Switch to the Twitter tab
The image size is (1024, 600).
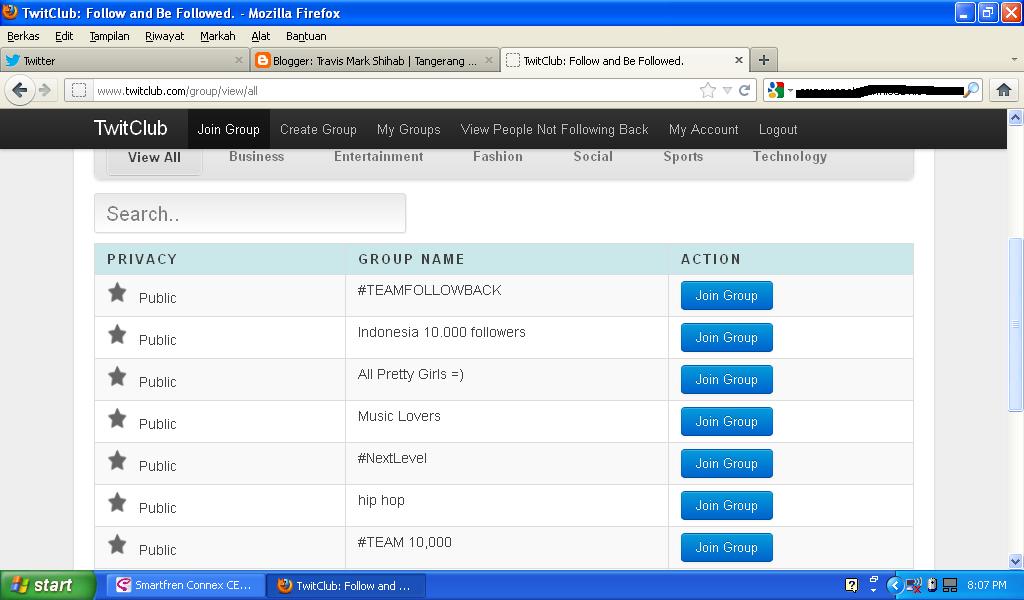tap(124, 60)
